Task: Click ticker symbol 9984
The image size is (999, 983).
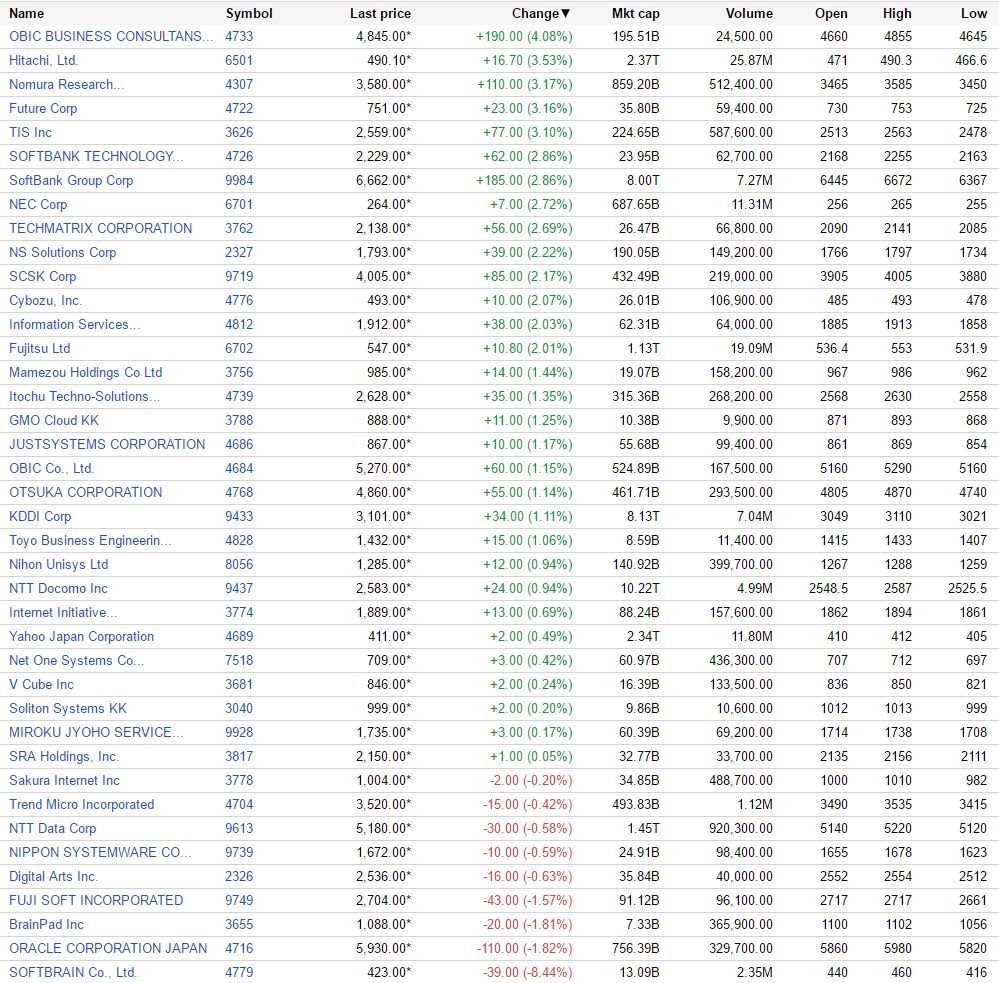Action: click(x=239, y=180)
